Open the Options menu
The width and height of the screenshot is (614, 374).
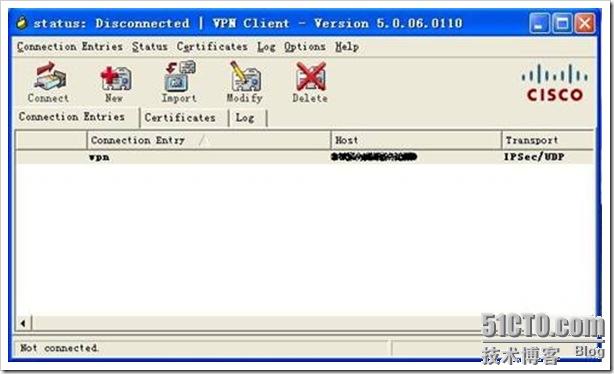[305, 47]
